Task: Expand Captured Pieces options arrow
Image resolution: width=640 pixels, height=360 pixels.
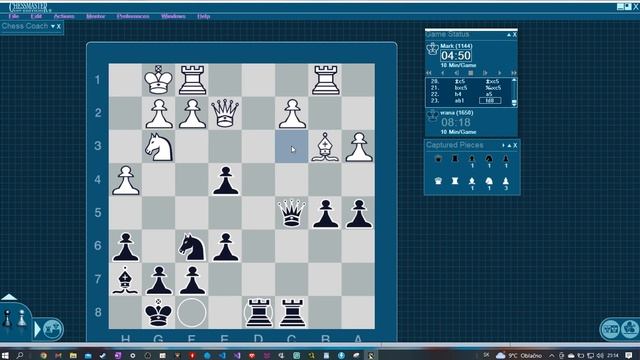Action: [503, 145]
